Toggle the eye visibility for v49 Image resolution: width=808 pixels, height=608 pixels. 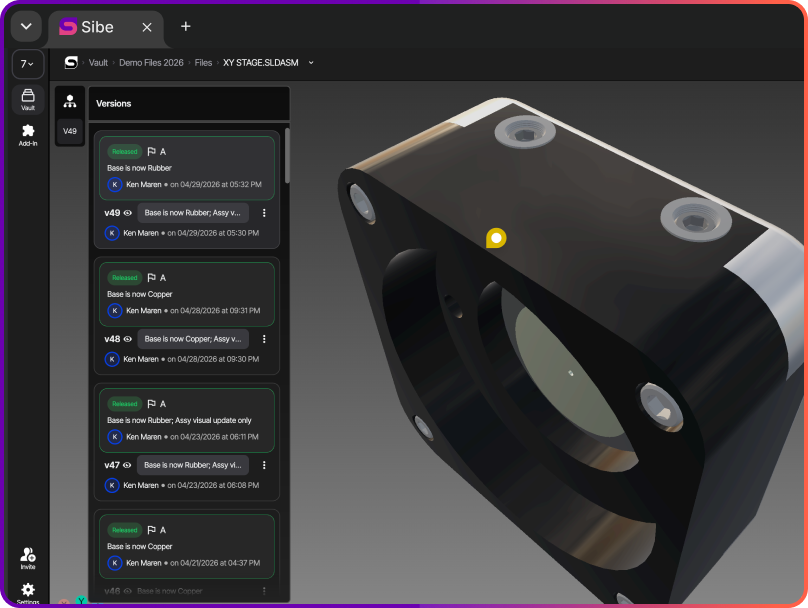pyautogui.click(x=127, y=213)
